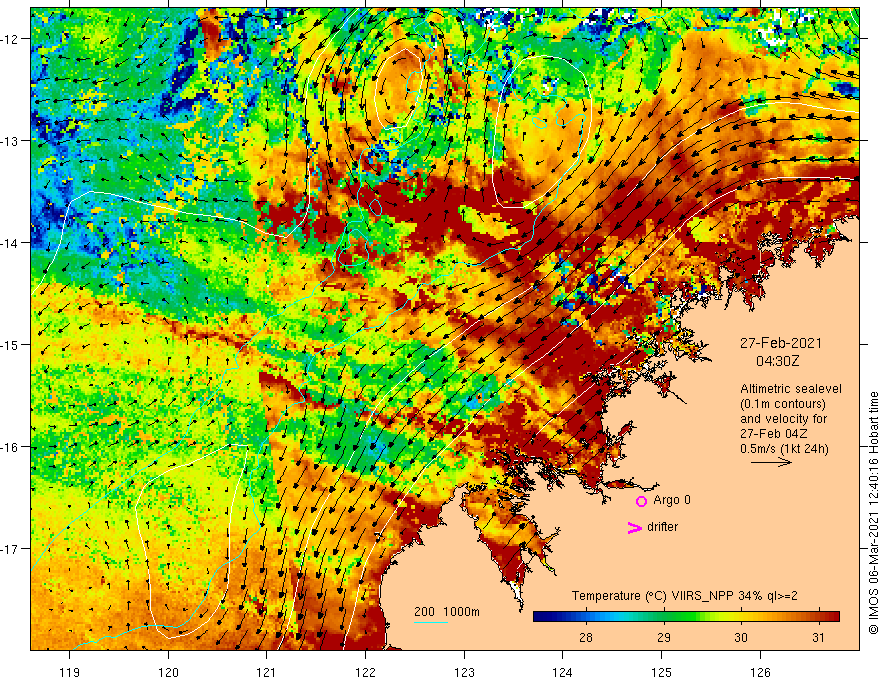Click the temperature color bar legend
880x680 pixels.
point(686,617)
